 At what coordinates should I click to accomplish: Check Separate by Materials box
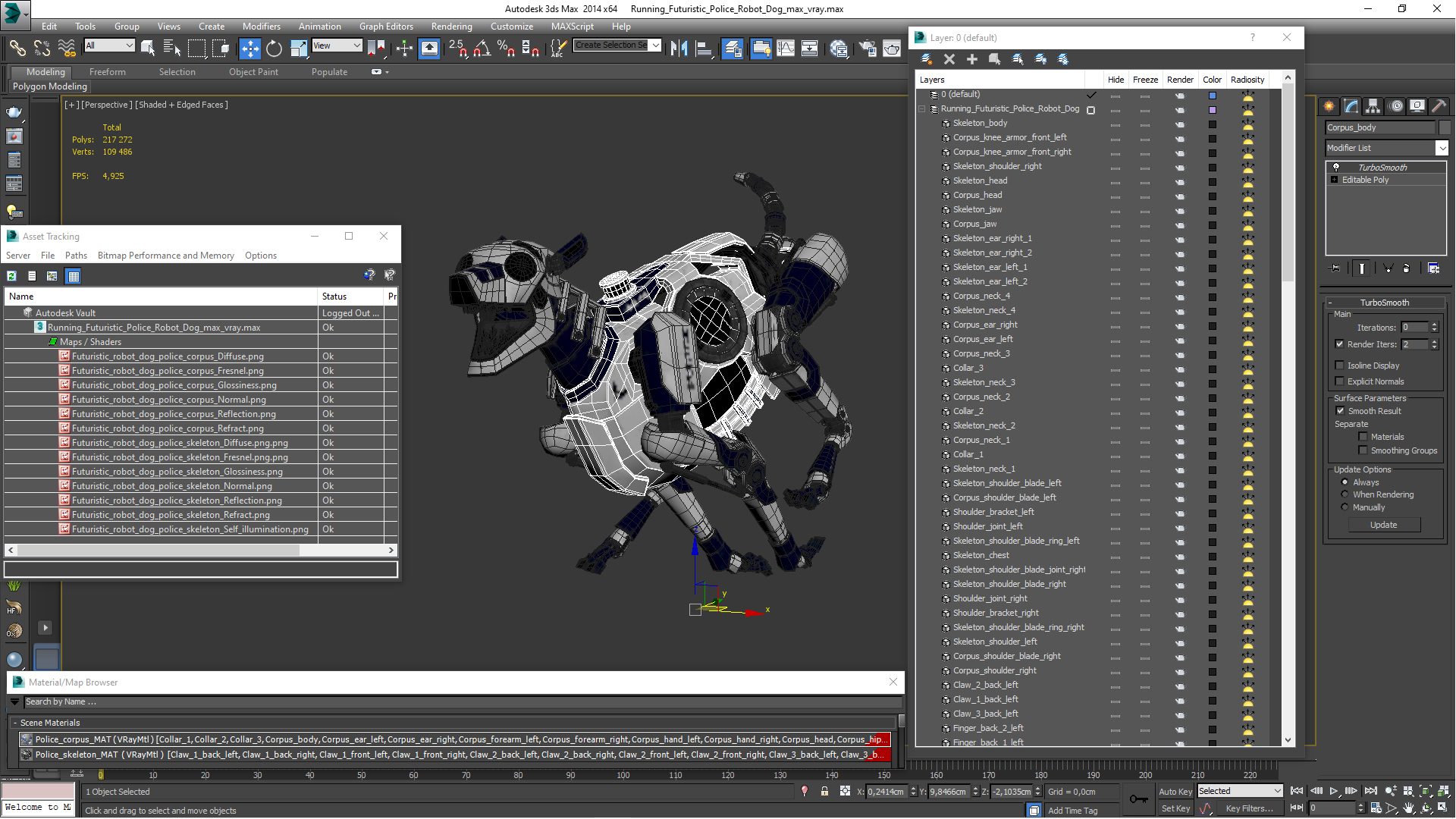(1363, 437)
